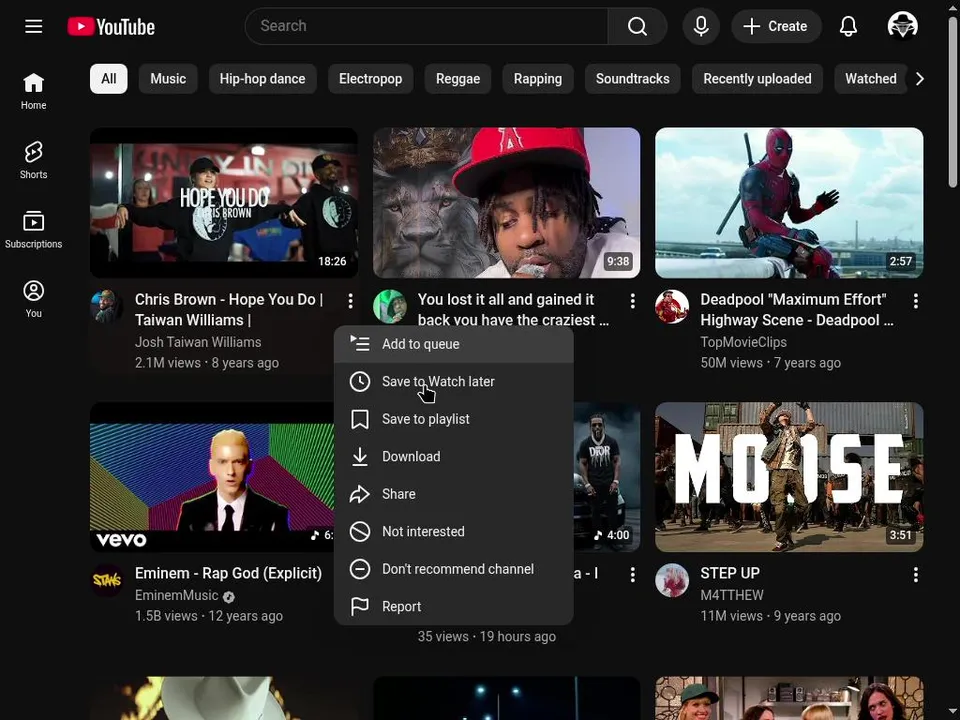
Task: Select Don't recommend channel
Action: (x=454, y=569)
